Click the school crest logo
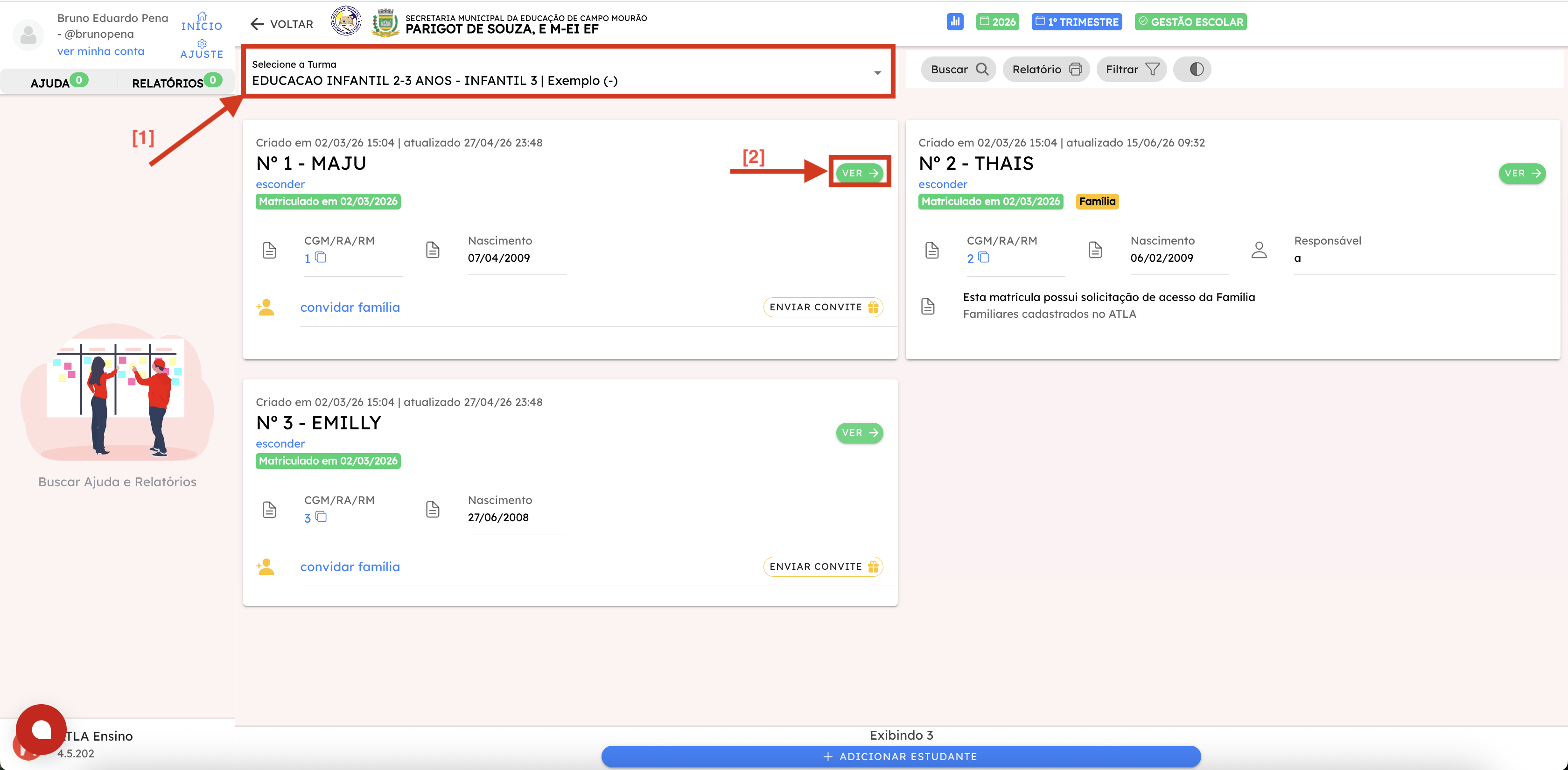 click(346, 21)
